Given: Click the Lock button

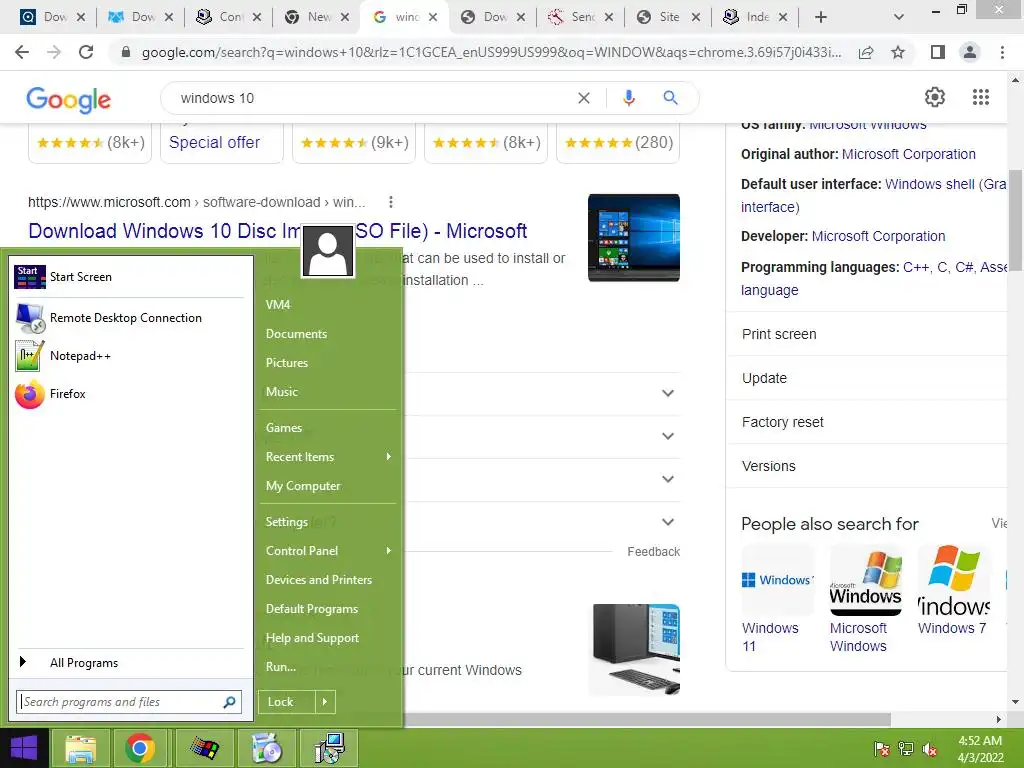Looking at the screenshot, I should click(287, 702).
